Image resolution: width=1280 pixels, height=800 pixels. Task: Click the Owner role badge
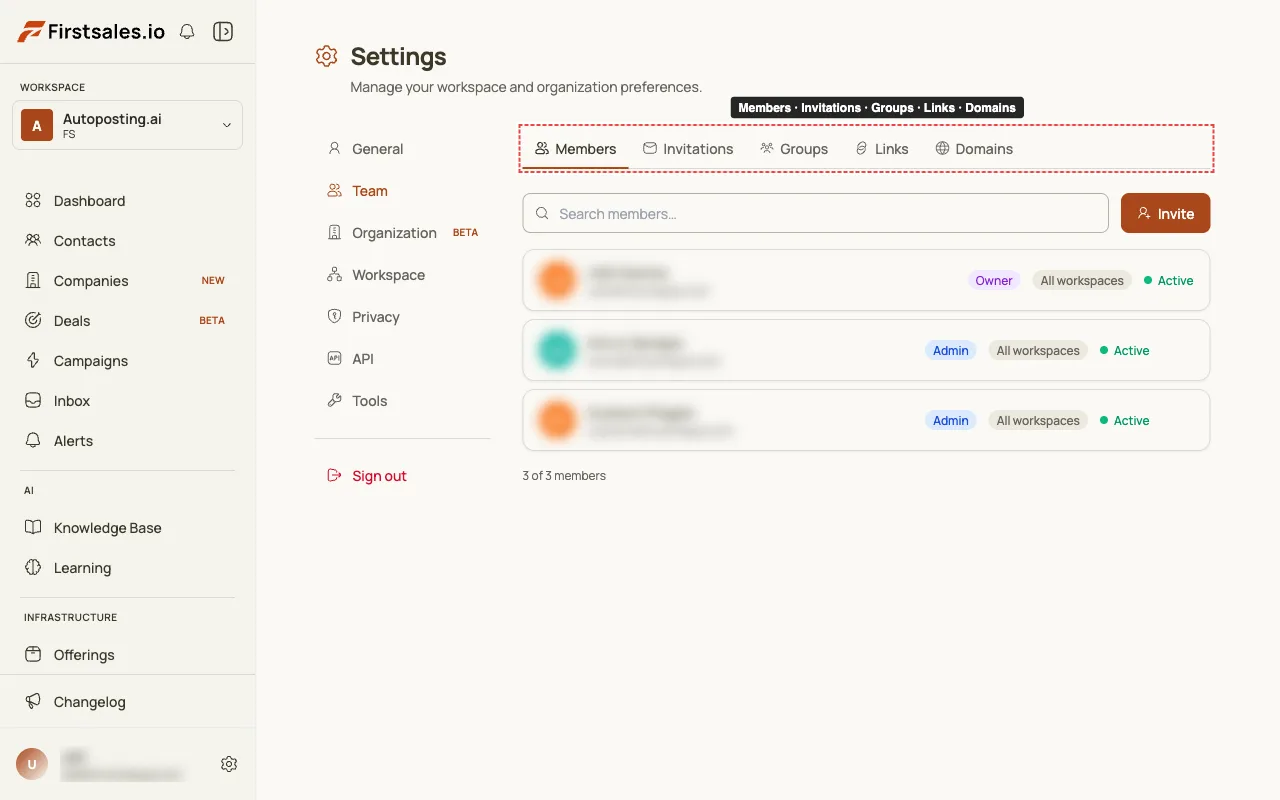coord(994,281)
